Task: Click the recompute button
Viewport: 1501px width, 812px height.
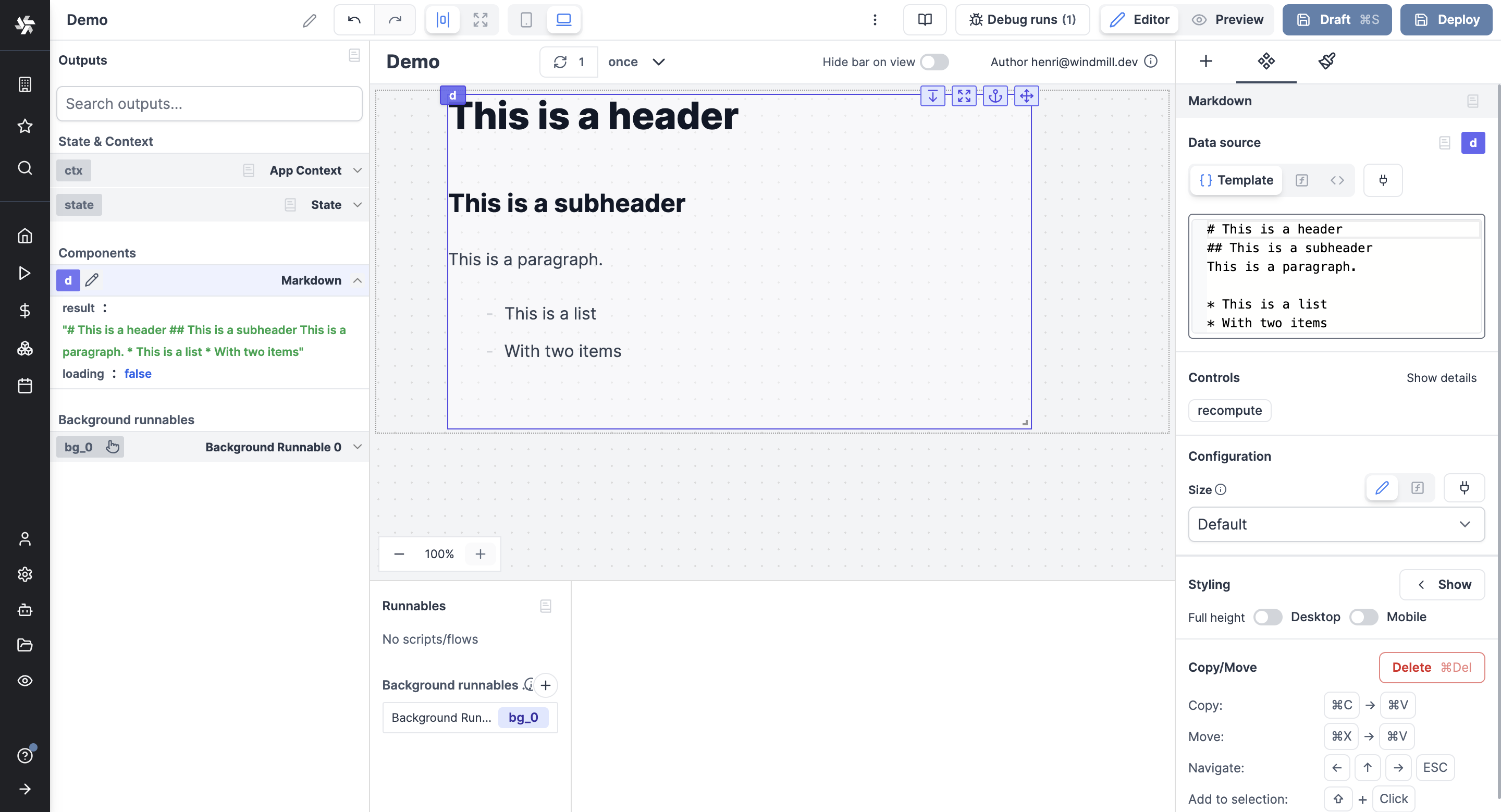Action: 1229,410
